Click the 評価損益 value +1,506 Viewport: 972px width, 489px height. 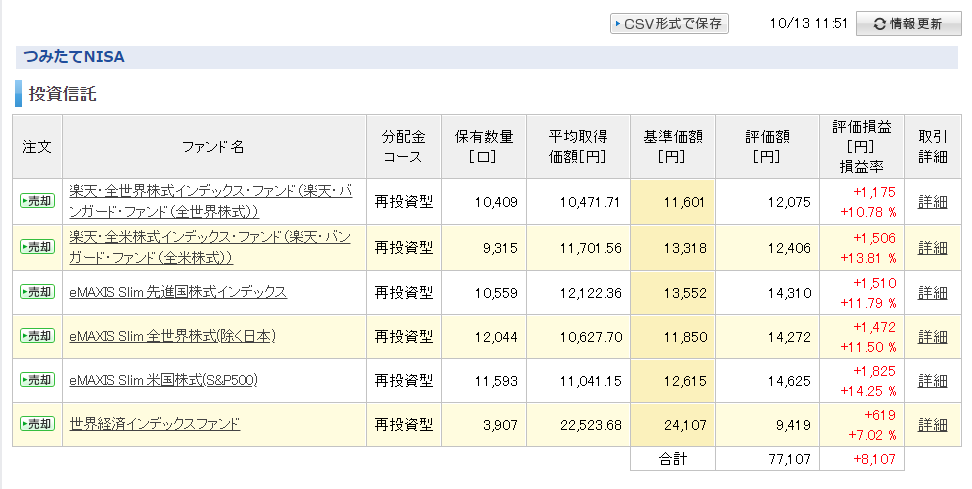click(x=874, y=238)
